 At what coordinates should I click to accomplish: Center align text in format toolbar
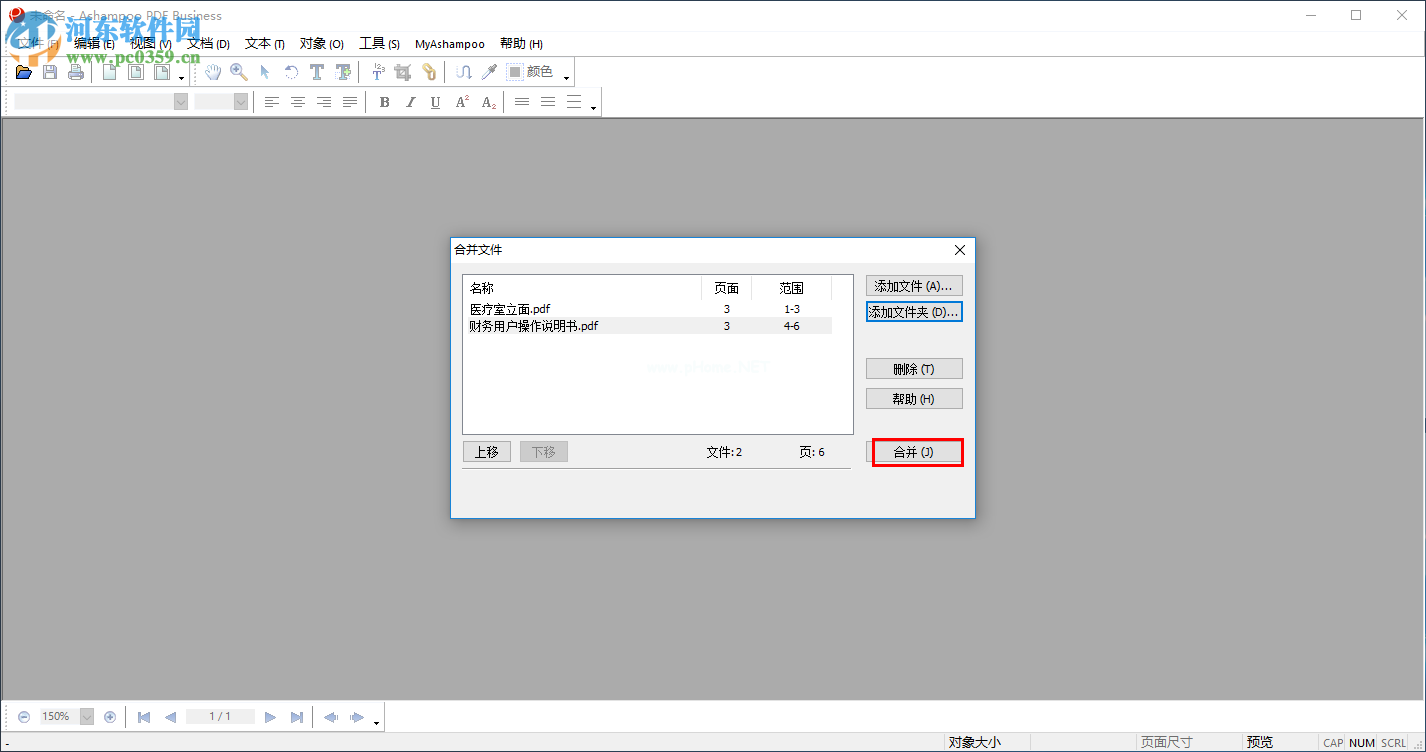click(298, 102)
